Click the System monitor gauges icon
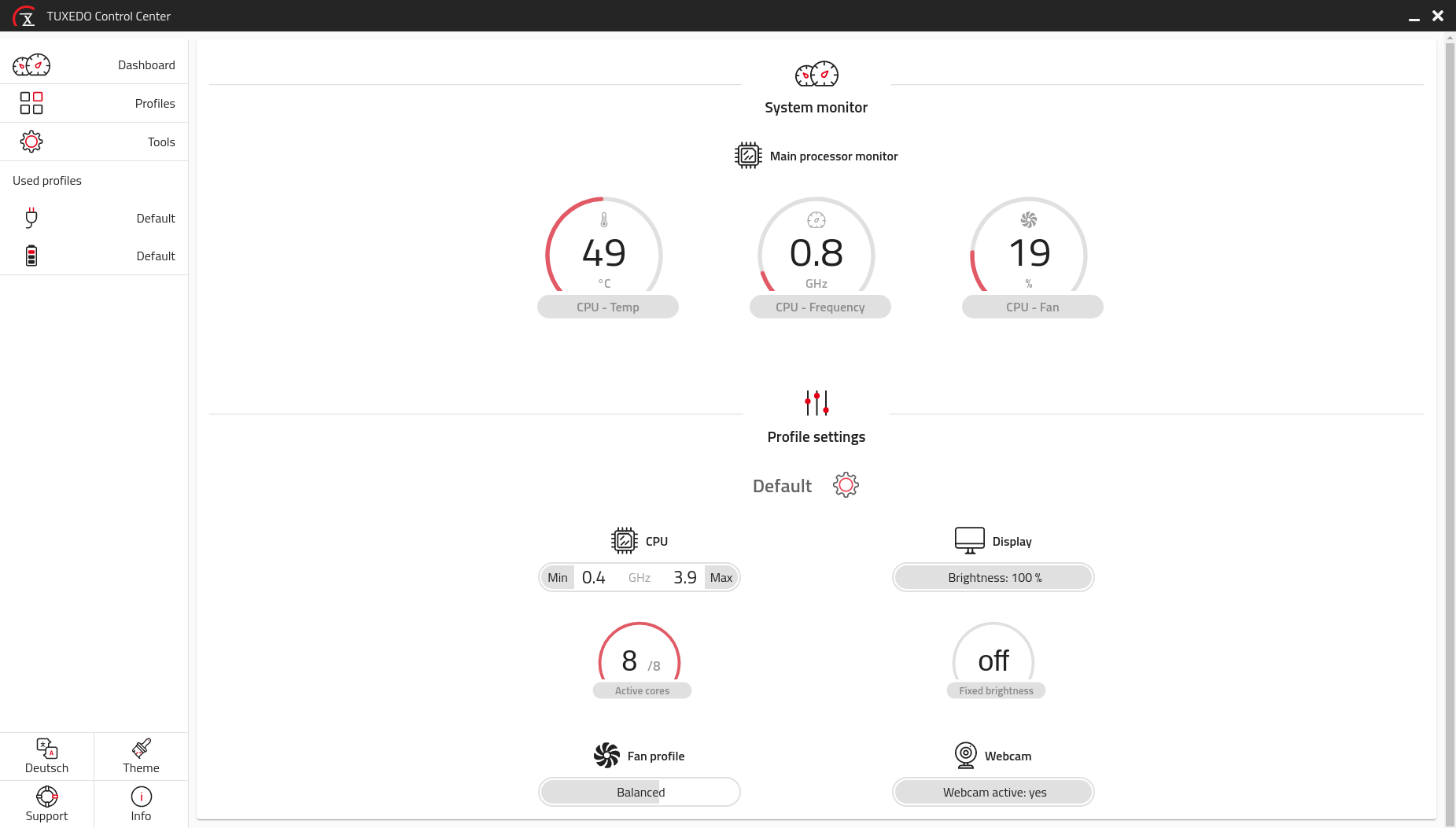Viewport: 1456px width, 828px height. point(816,74)
